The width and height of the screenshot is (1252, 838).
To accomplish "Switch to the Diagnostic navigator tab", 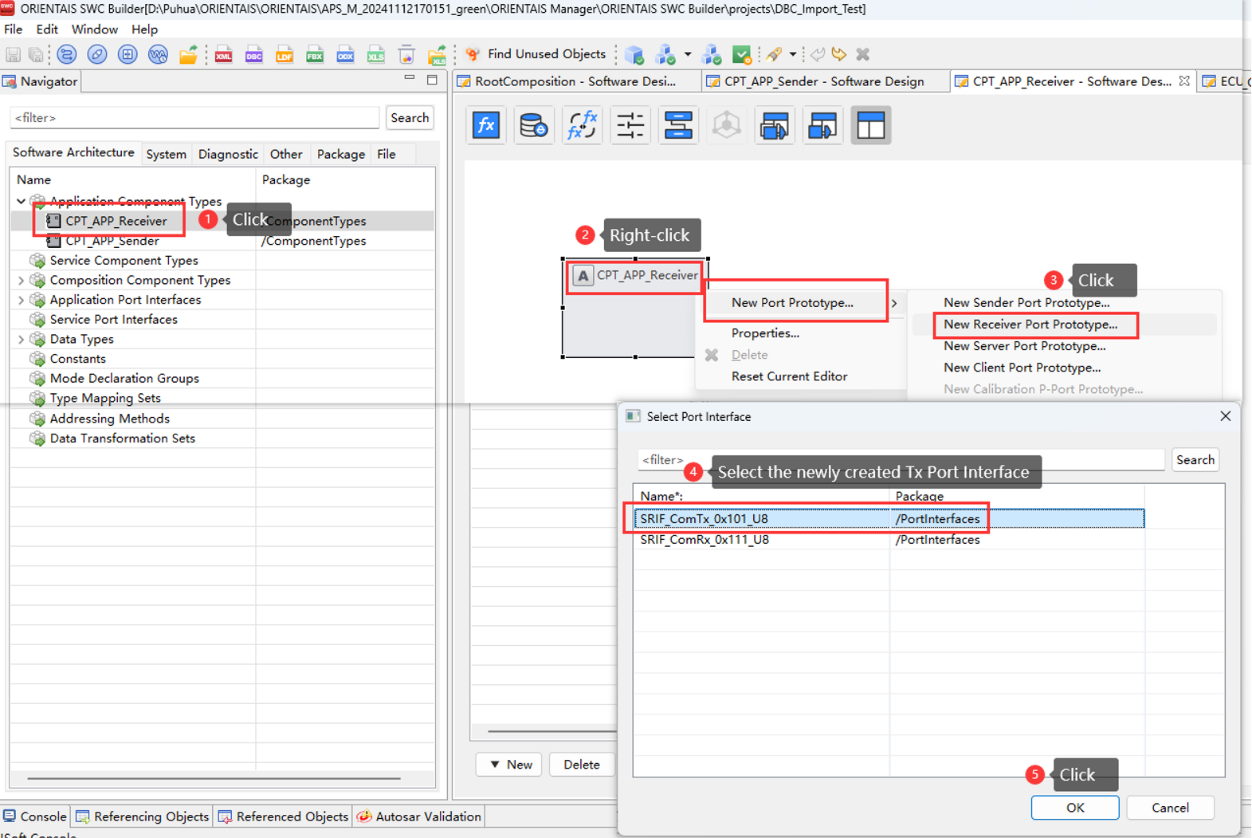I will pyautogui.click(x=228, y=154).
